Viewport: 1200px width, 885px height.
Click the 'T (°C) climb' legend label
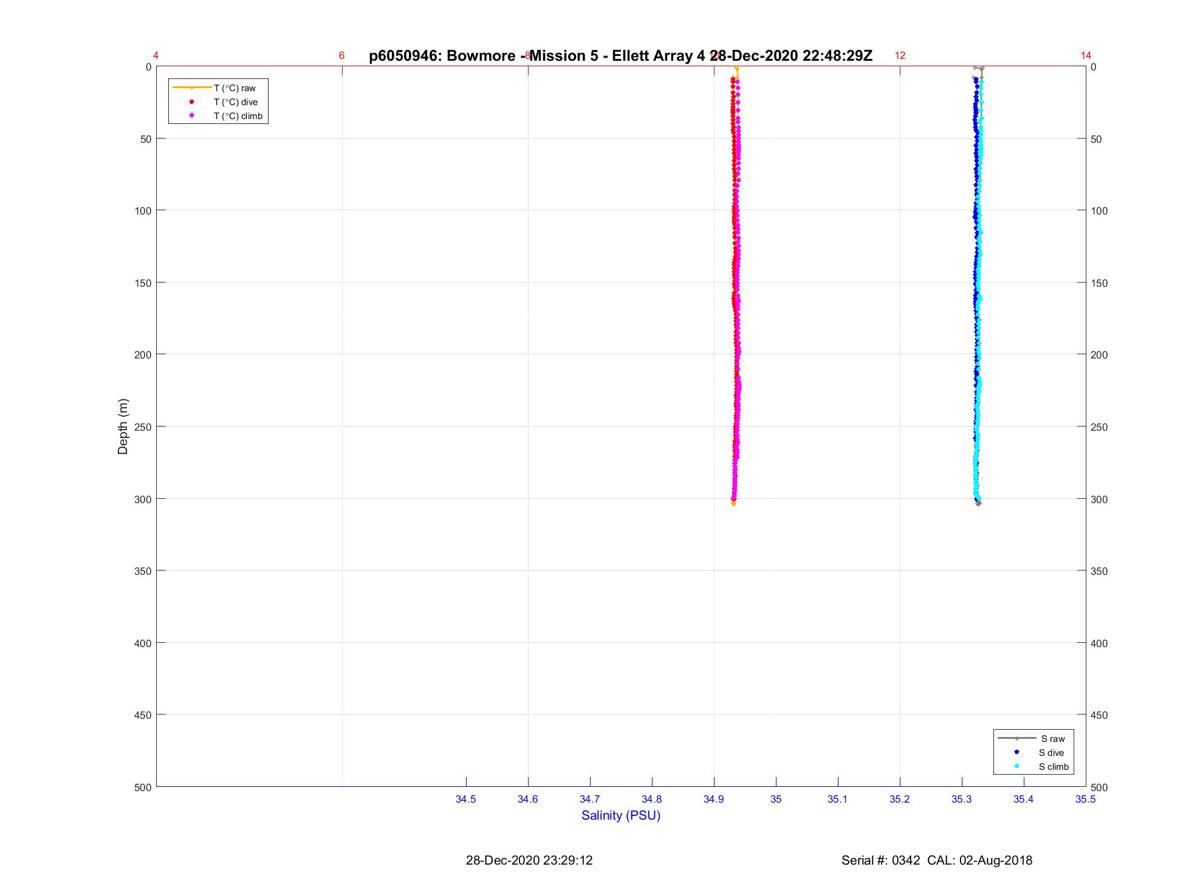(x=239, y=116)
